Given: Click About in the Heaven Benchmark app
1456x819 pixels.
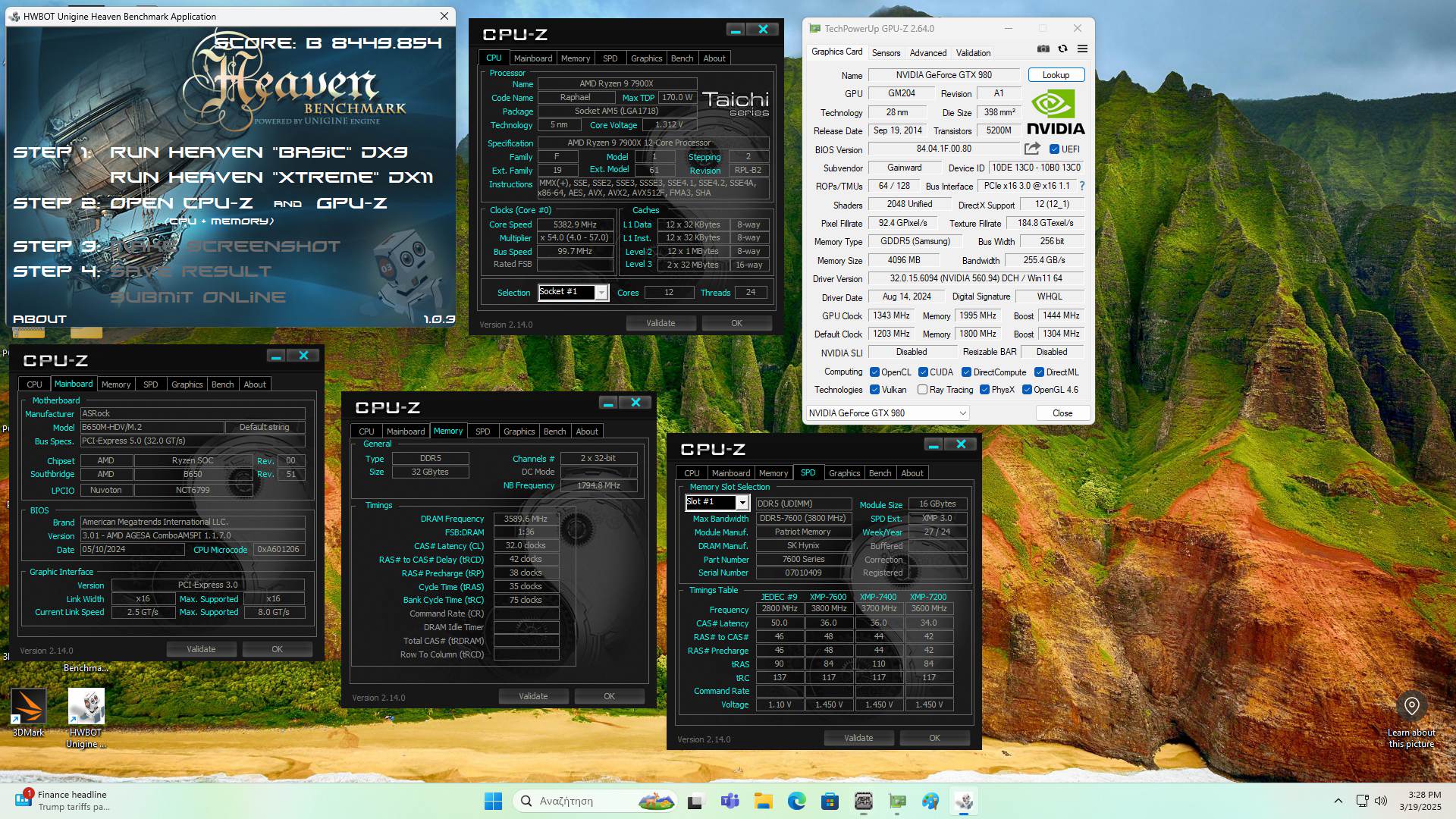Looking at the screenshot, I should tap(39, 319).
